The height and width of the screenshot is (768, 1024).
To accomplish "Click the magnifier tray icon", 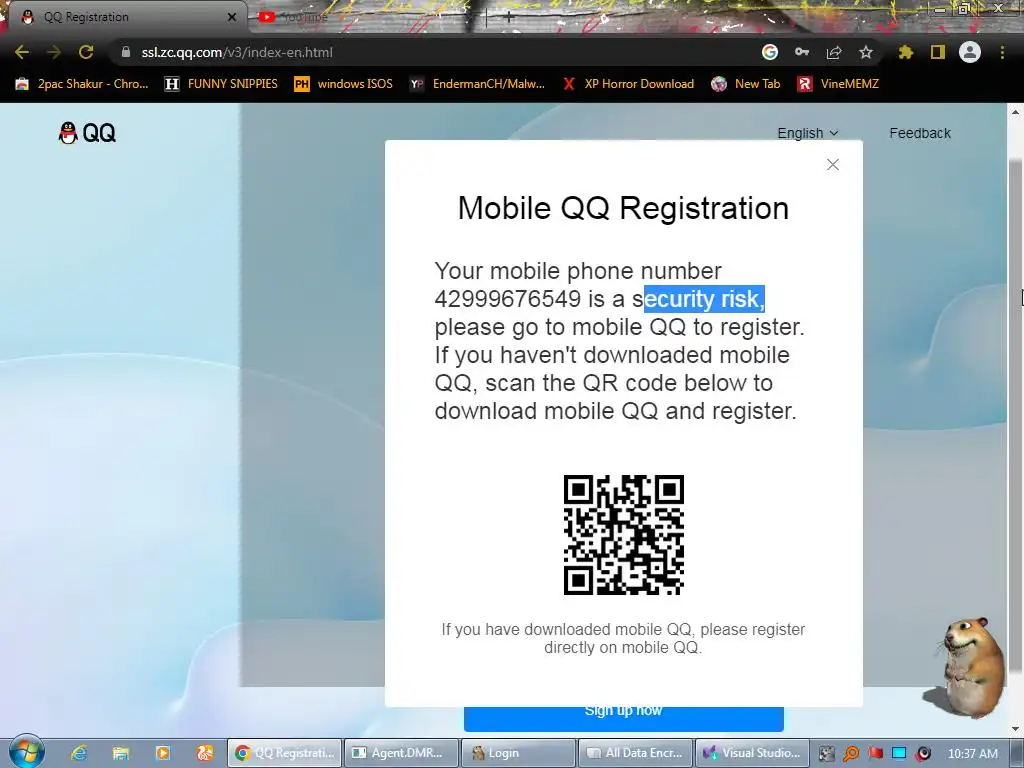I will tap(851, 754).
